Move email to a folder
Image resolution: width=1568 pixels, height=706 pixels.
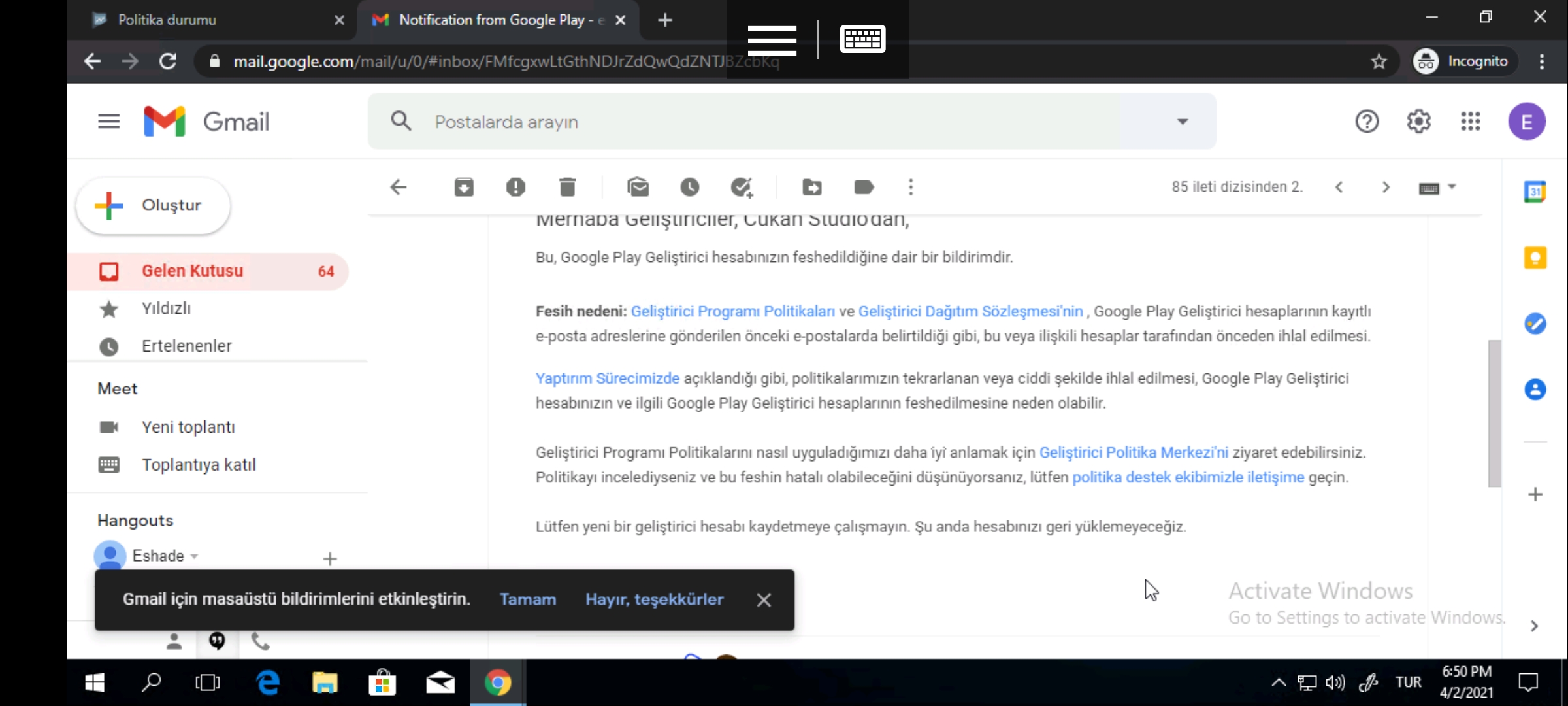click(812, 188)
